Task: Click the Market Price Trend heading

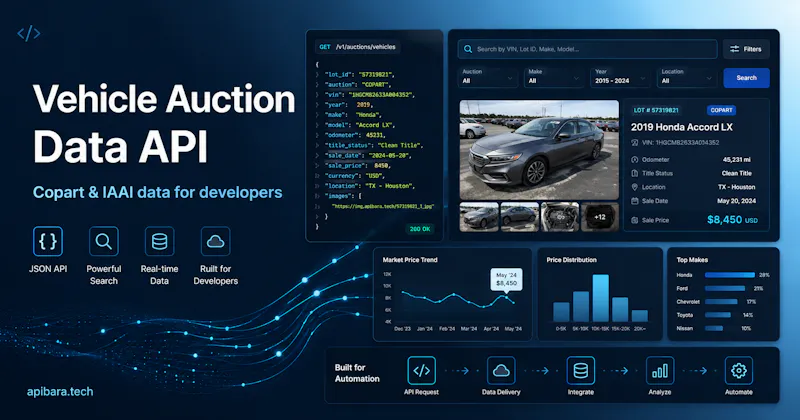Action: tap(410, 260)
